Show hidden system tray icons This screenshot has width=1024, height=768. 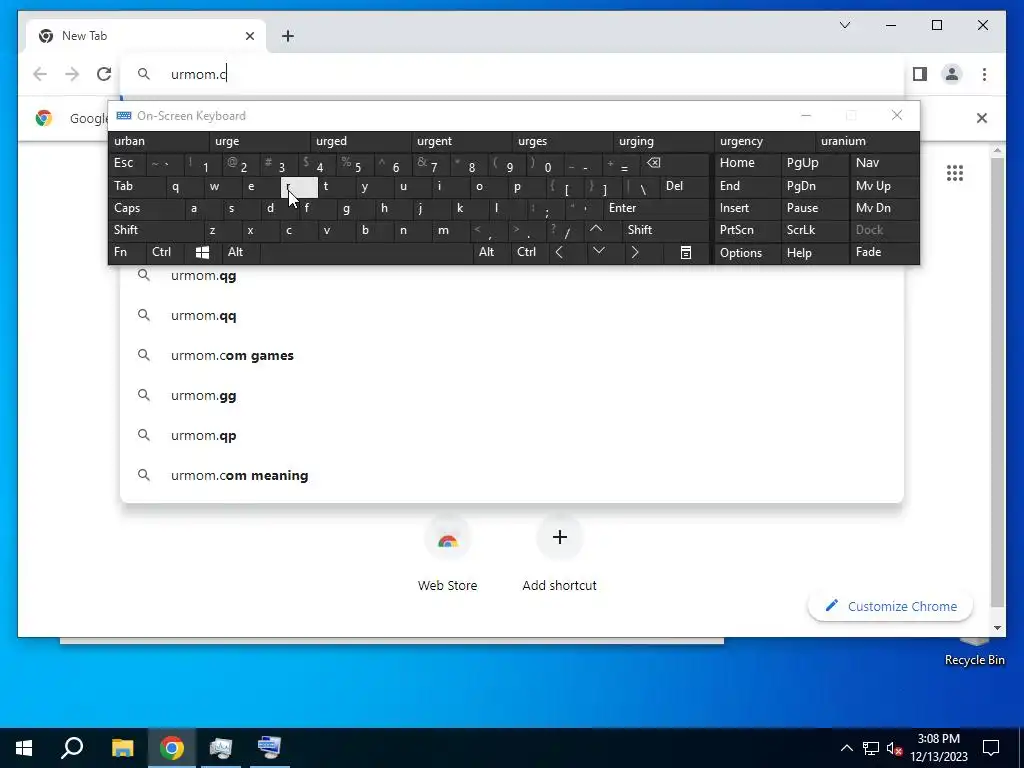[846, 748]
